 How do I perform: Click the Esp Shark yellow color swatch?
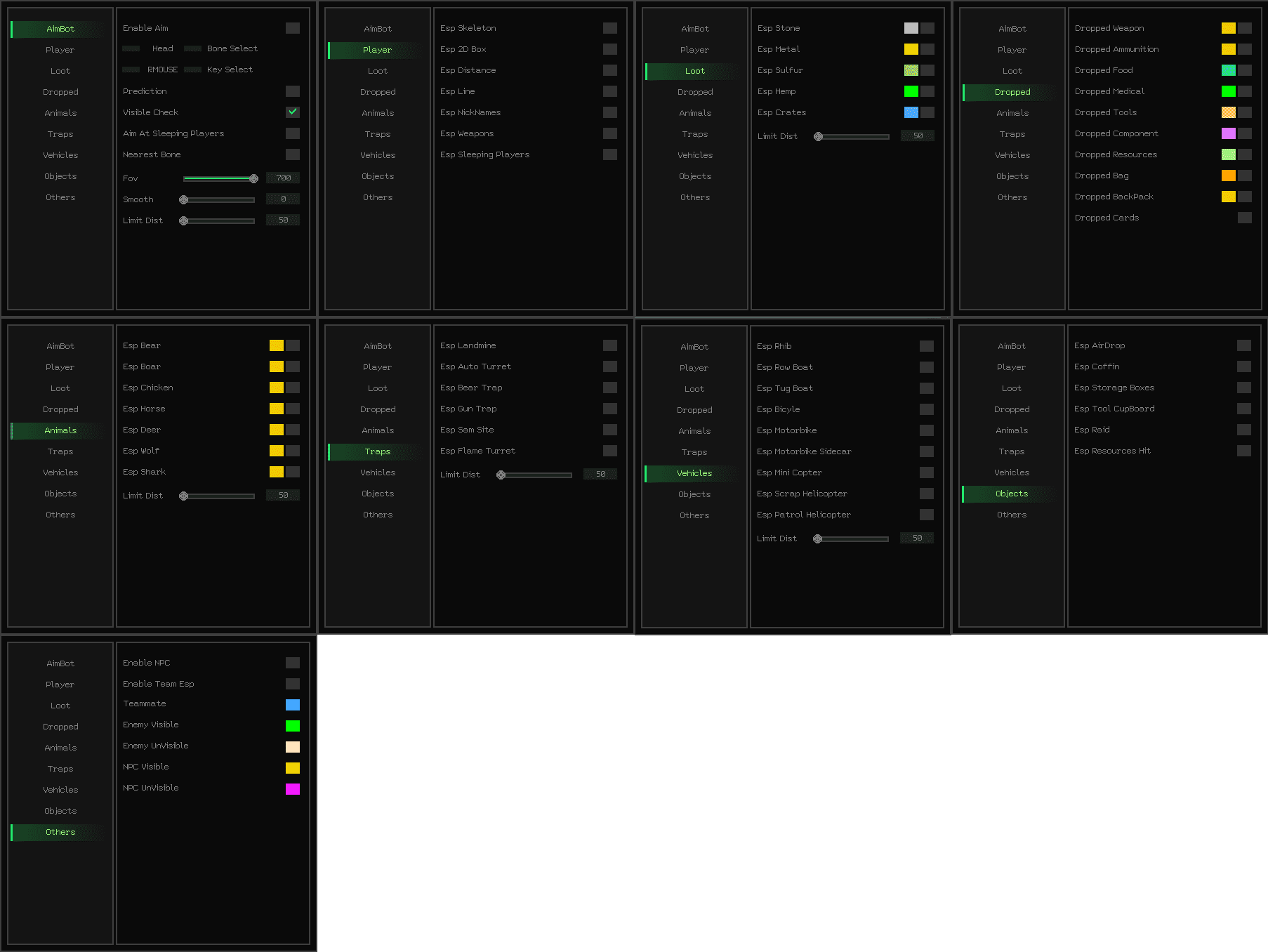(276, 472)
